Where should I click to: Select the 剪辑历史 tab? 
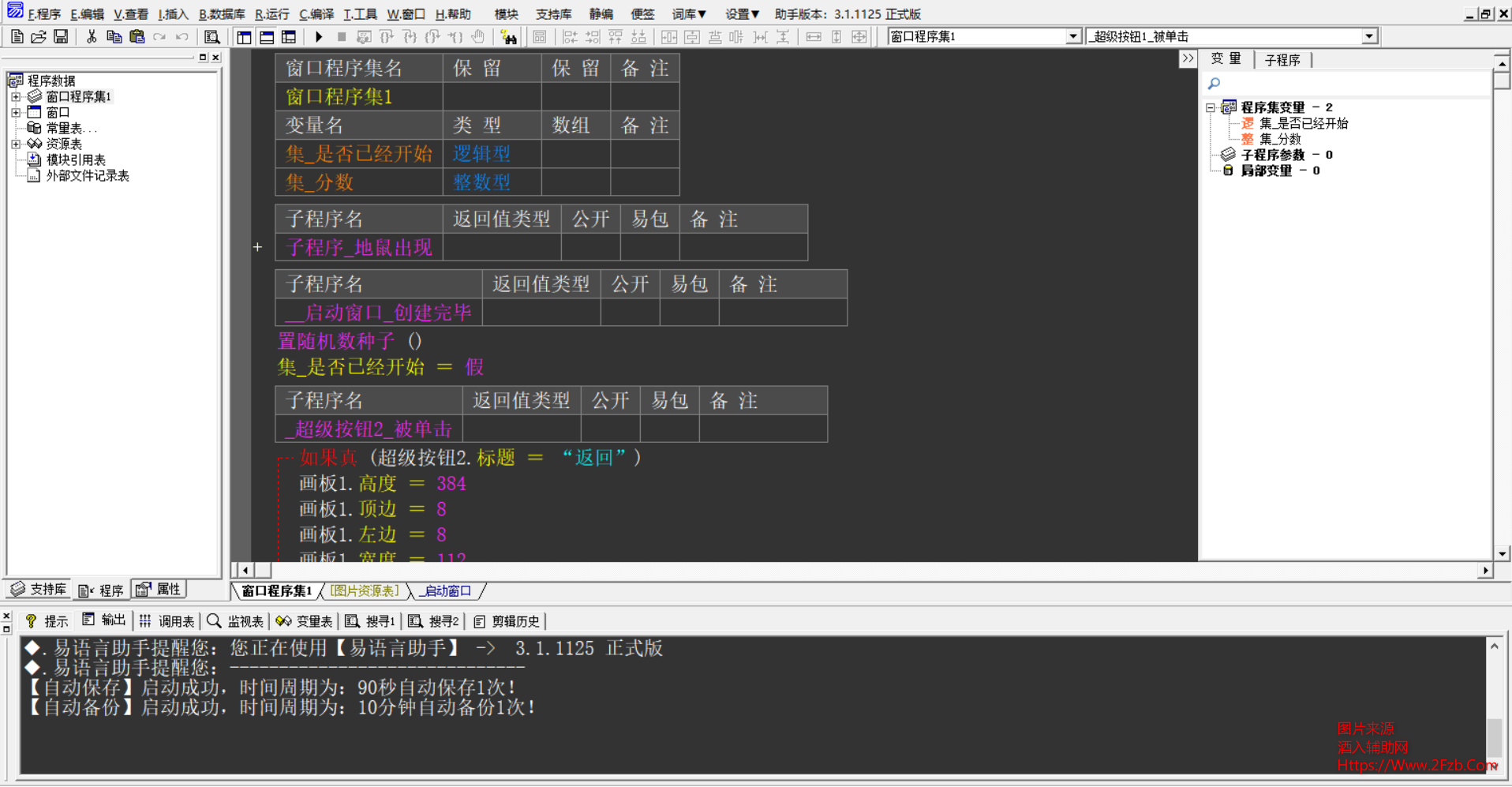click(507, 621)
